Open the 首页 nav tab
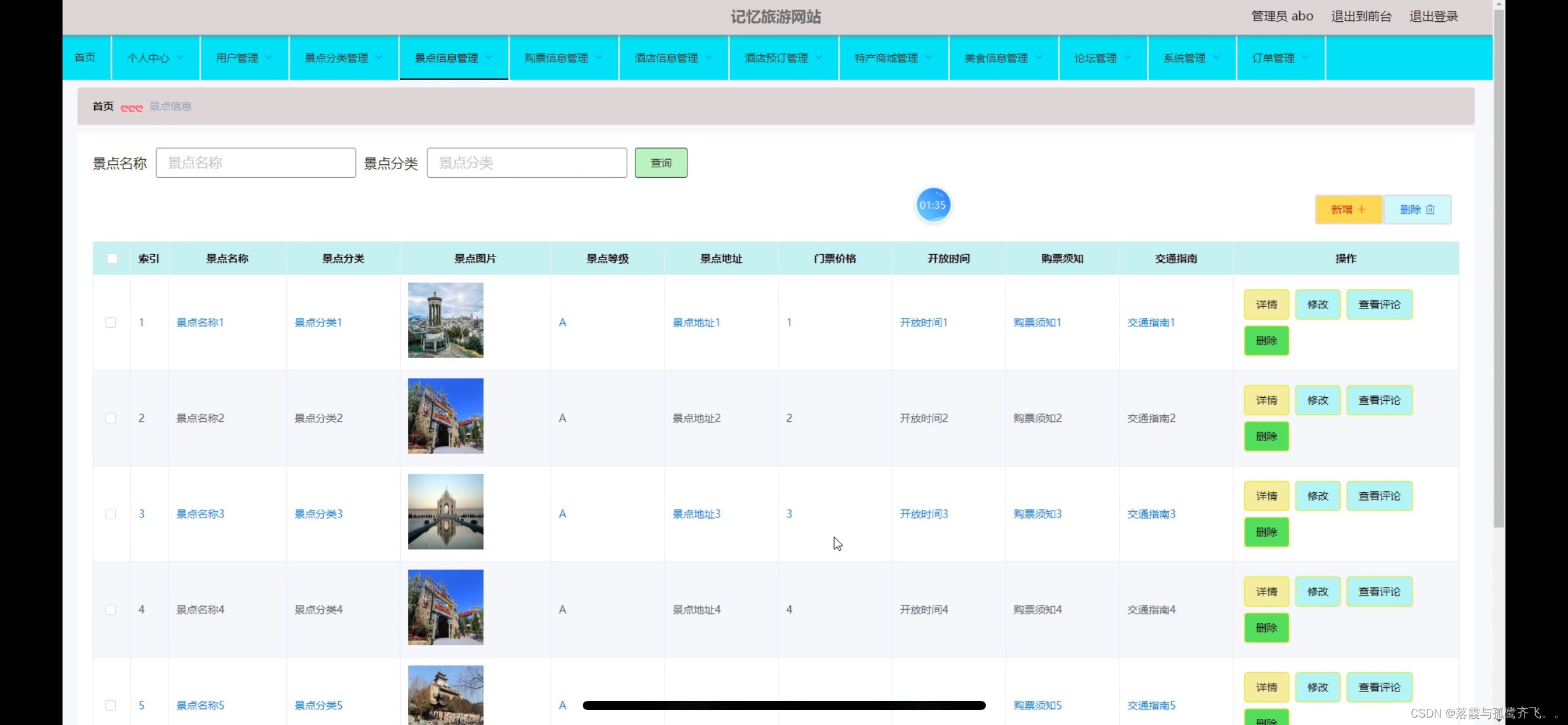The width and height of the screenshot is (1568, 725). (x=85, y=58)
